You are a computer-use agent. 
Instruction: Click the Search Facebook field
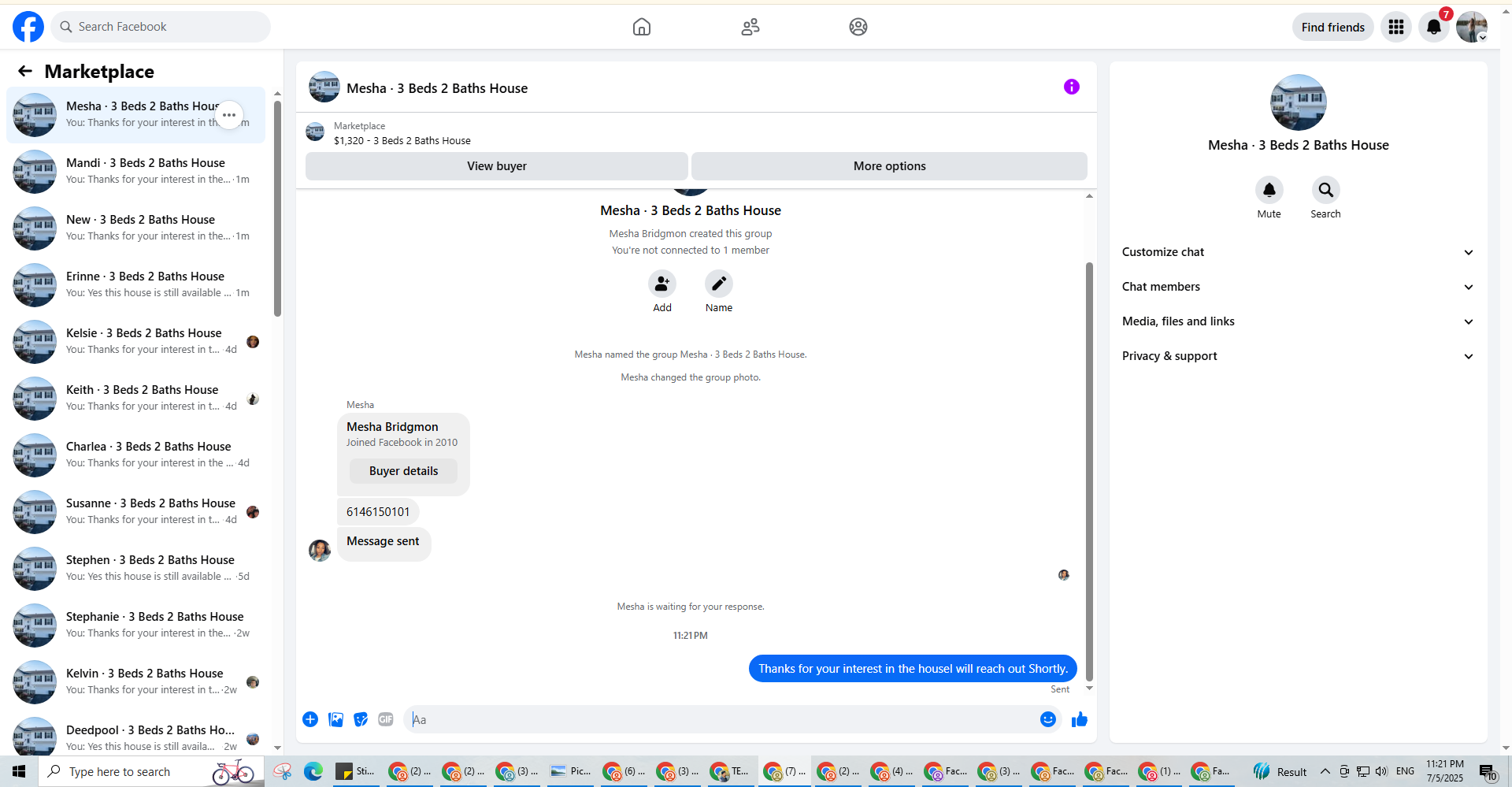[161, 27]
